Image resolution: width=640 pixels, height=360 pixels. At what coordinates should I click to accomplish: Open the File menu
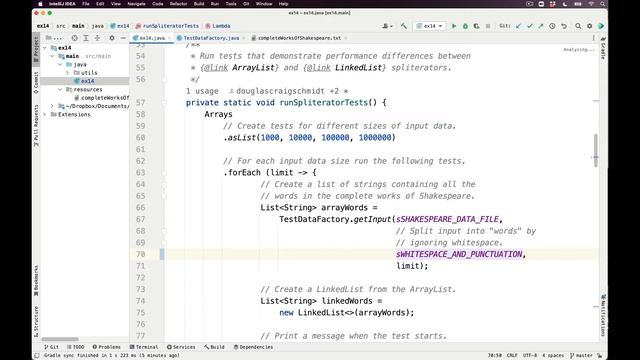click(x=86, y=4)
